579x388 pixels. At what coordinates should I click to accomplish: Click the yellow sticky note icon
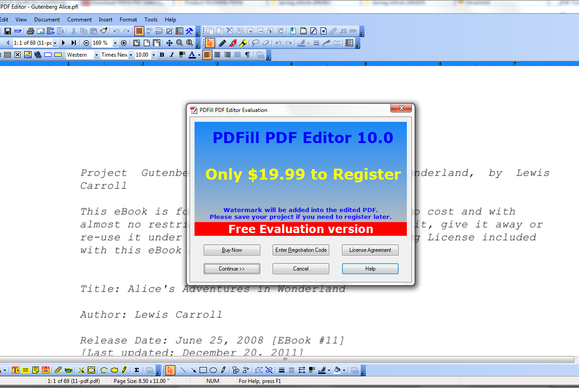(x=35, y=370)
